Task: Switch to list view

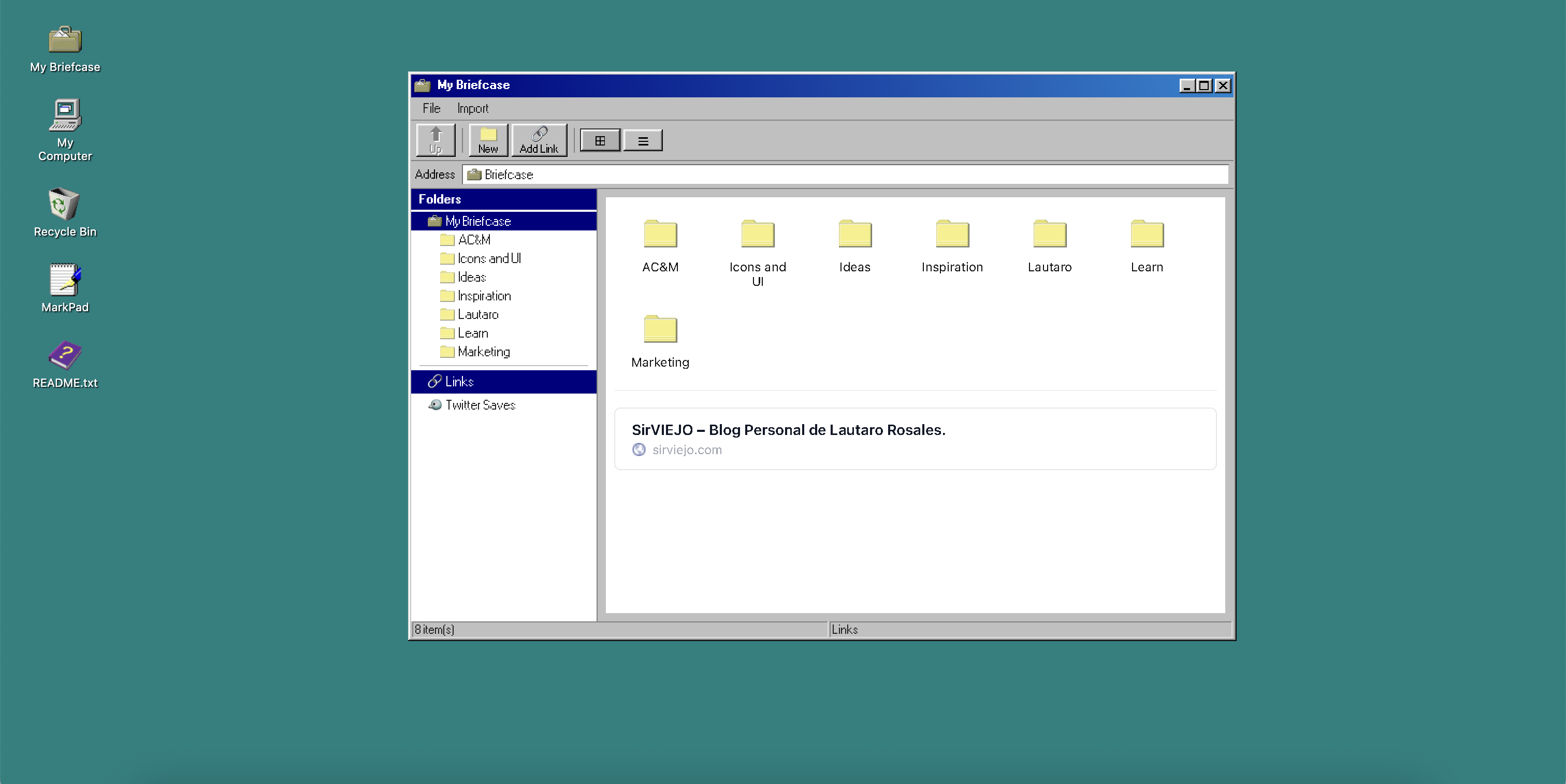Action: coord(643,140)
